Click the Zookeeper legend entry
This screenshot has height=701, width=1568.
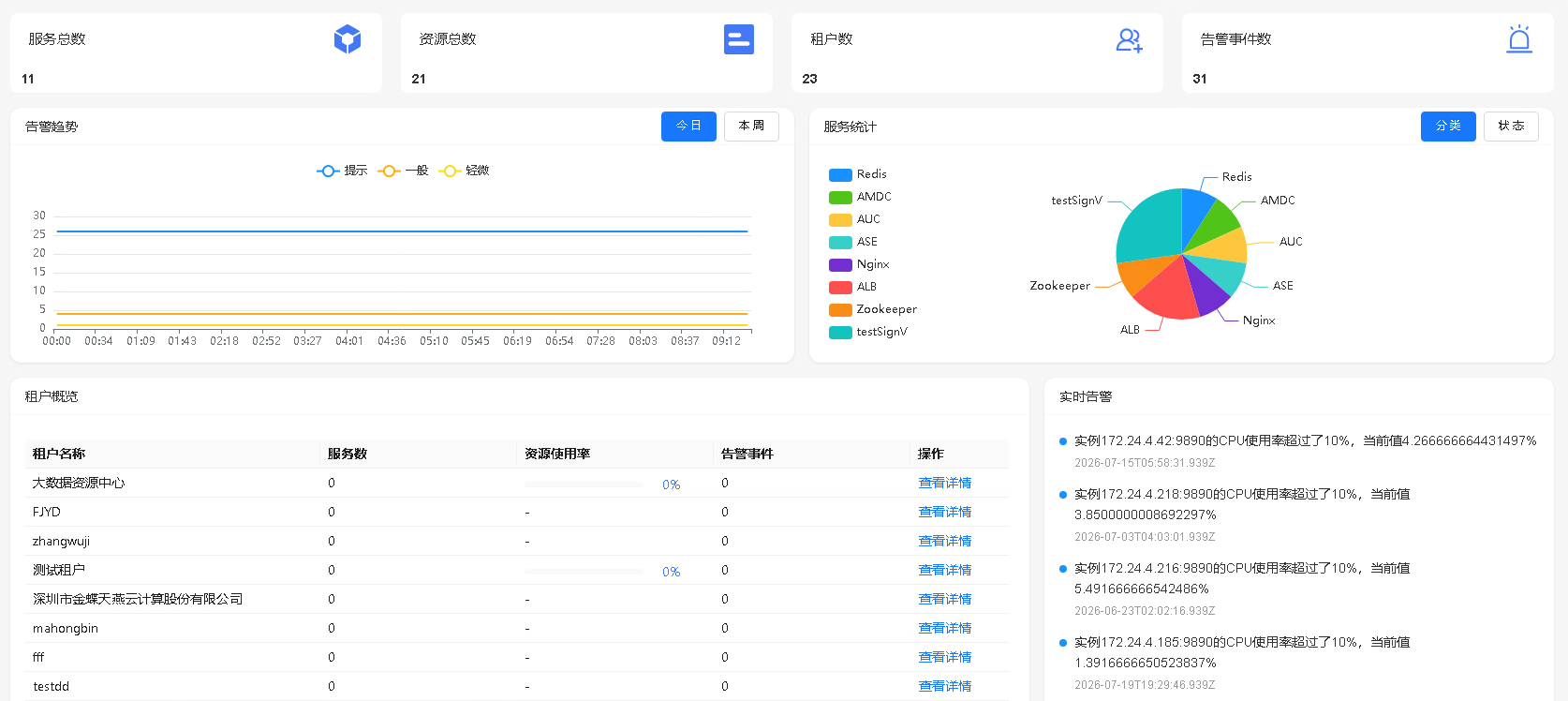(873, 309)
